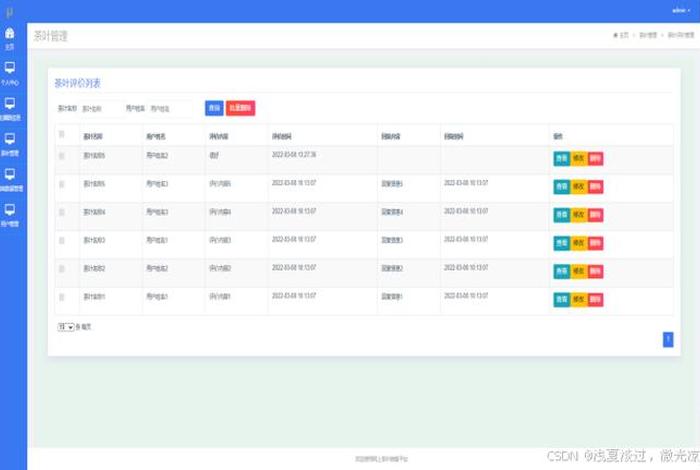Click the yellow edit button for 回复信息1 row
The height and width of the screenshot is (470, 700).
(x=579, y=299)
